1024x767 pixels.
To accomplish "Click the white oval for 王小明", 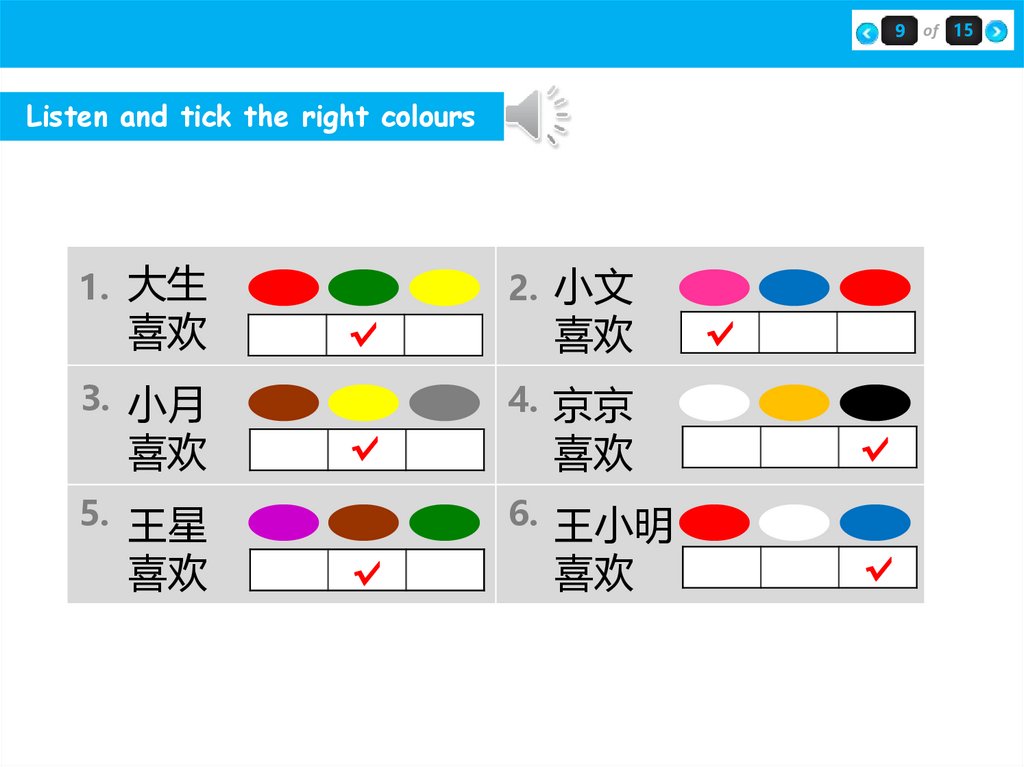I will point(794,522).
